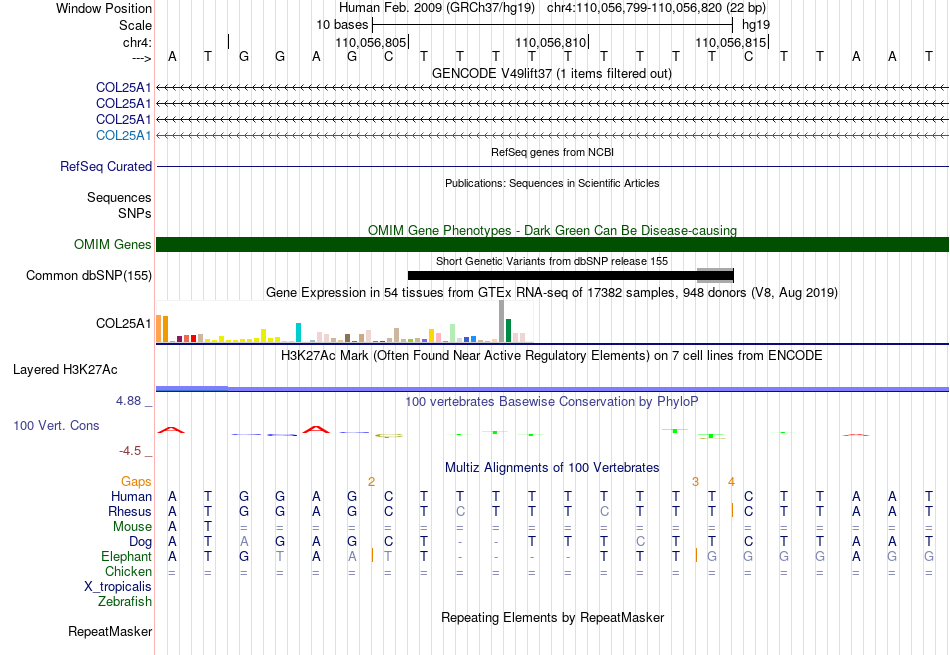Click the ---> sequence direction label
Screen dimensions: 950x655
(142, 58)
